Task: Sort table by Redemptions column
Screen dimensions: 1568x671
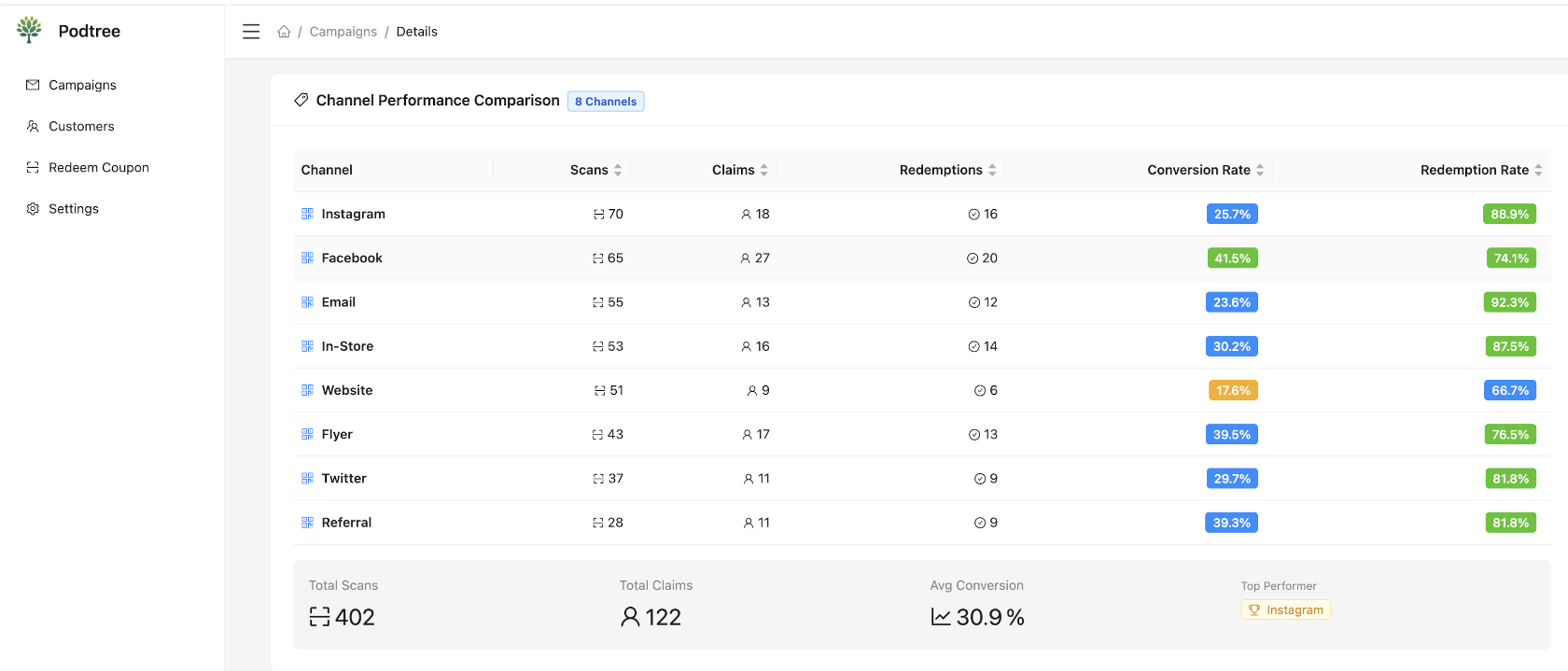Action: pyautogui.click(x=991, y=170)
